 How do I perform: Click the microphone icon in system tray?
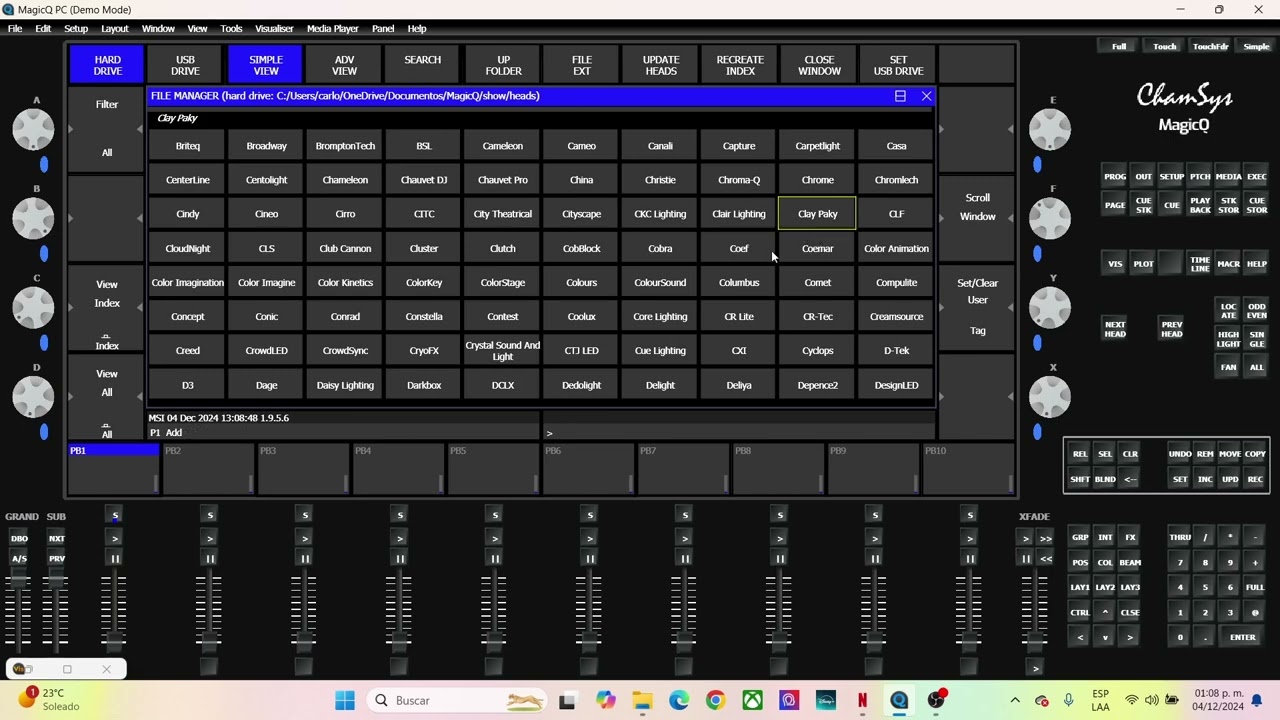(x=1069, y=700)
